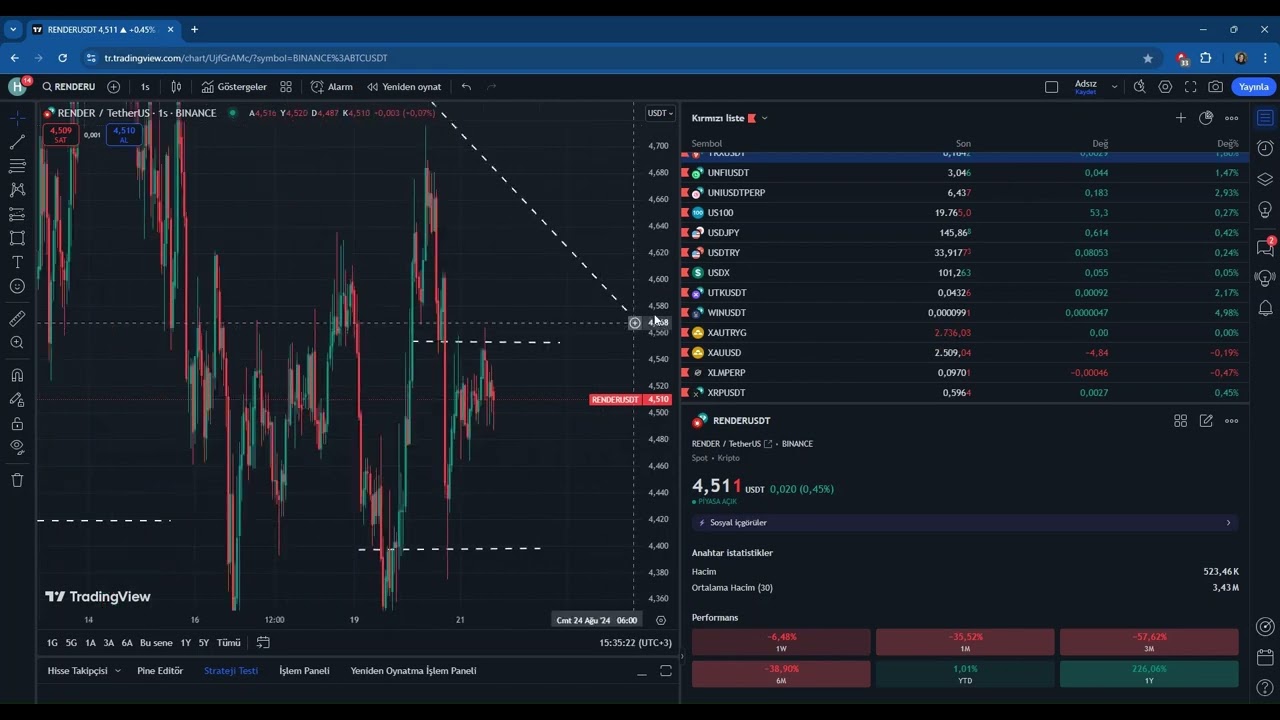Screen dimensions: 1280x720
Task: Open the pattern drawing tools
Action: click(x=17, y=190)
